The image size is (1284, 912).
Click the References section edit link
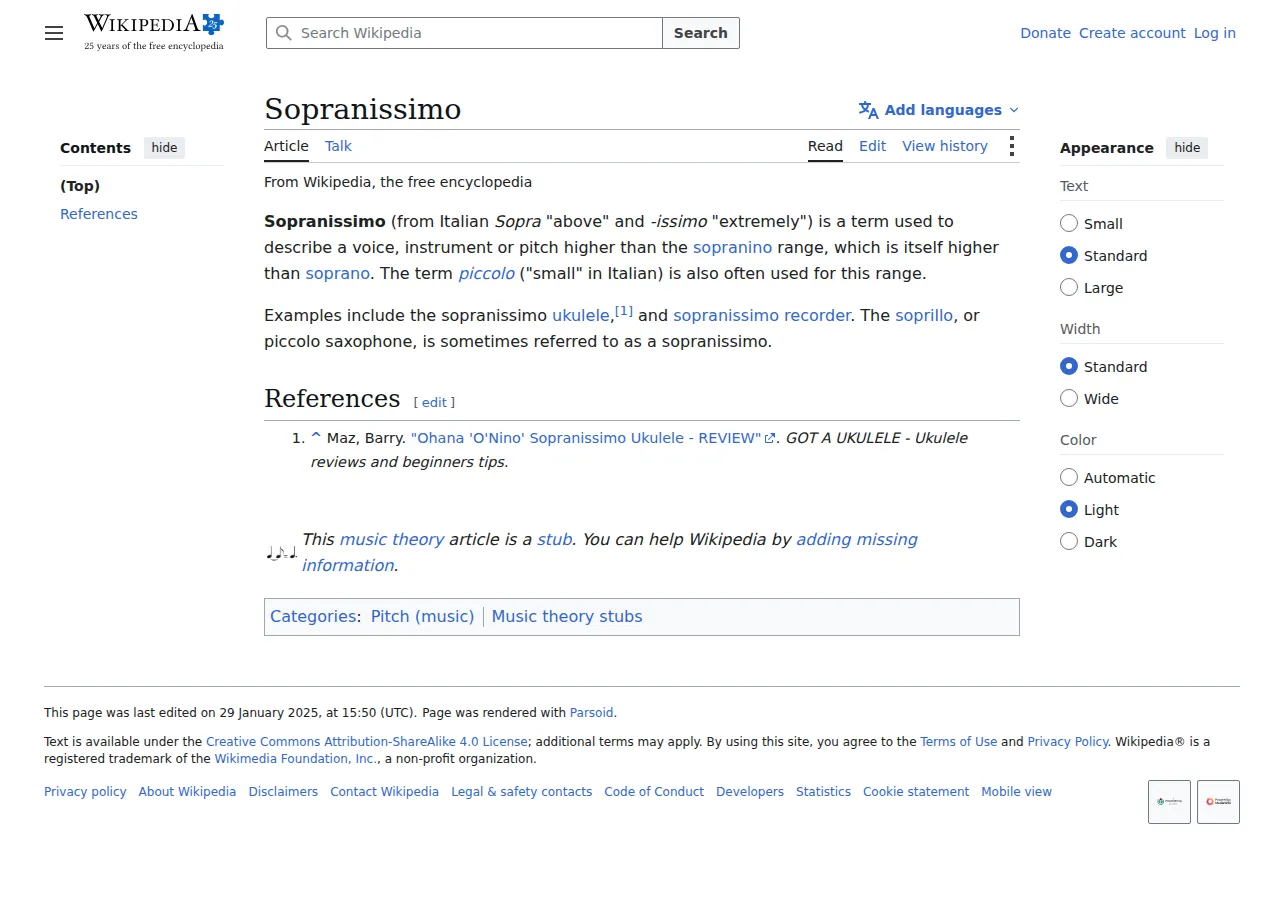pos(434,402)
